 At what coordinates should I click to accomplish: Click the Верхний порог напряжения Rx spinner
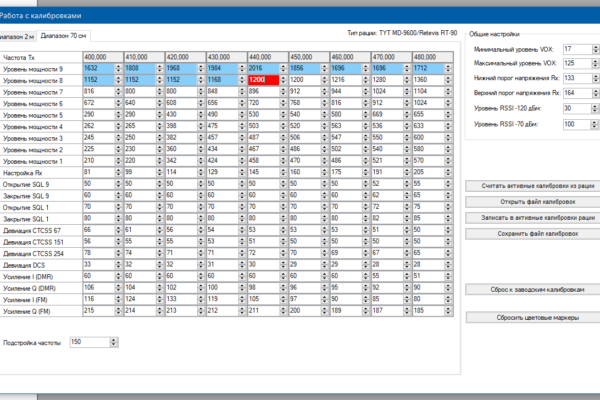pos(596,93)
